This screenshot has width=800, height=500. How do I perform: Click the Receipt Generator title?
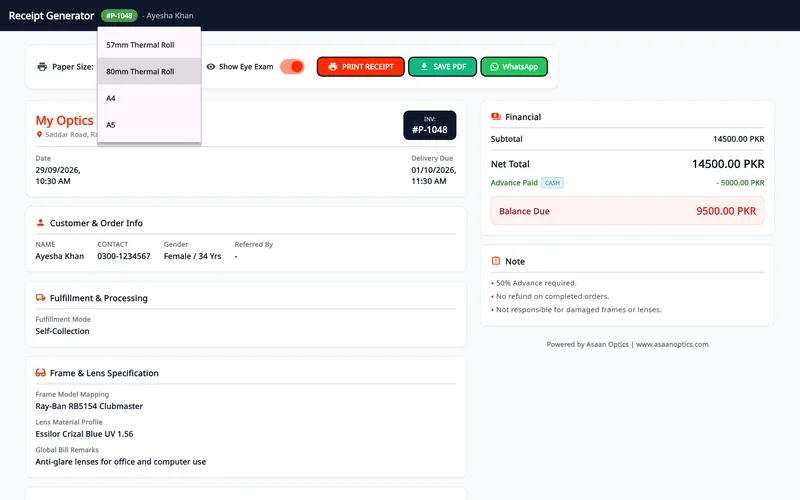click(x=52, y=16)
